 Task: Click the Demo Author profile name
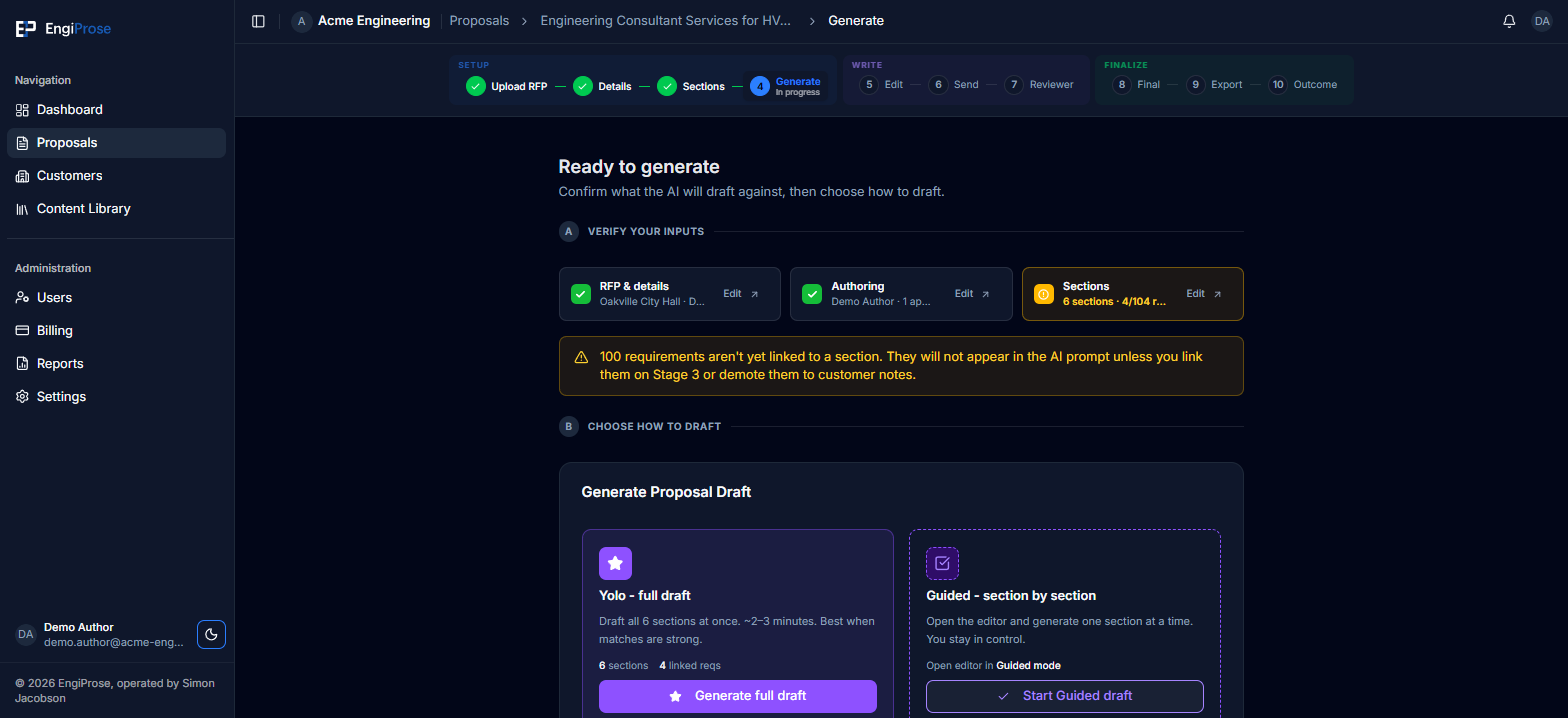(79, 627)
